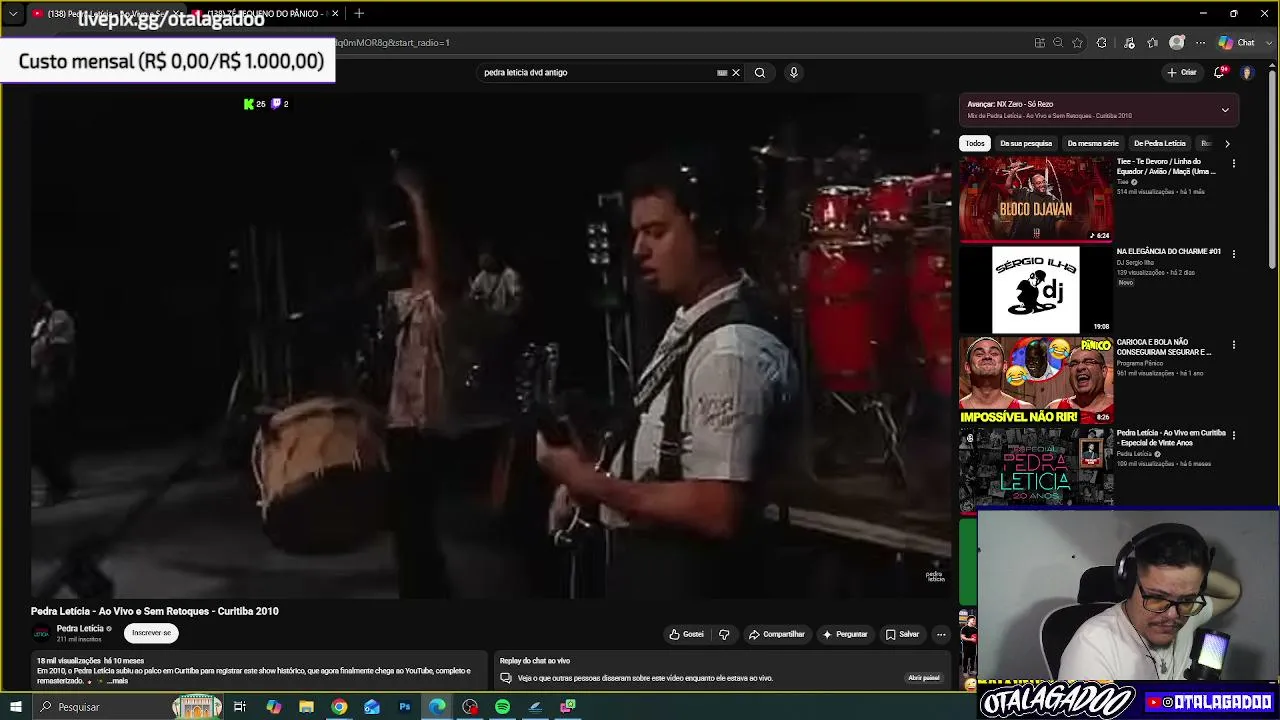Select the Da sua pesquisa filter chip
The height and width of the screenshot is (720, 1280).
[1026, 143]
